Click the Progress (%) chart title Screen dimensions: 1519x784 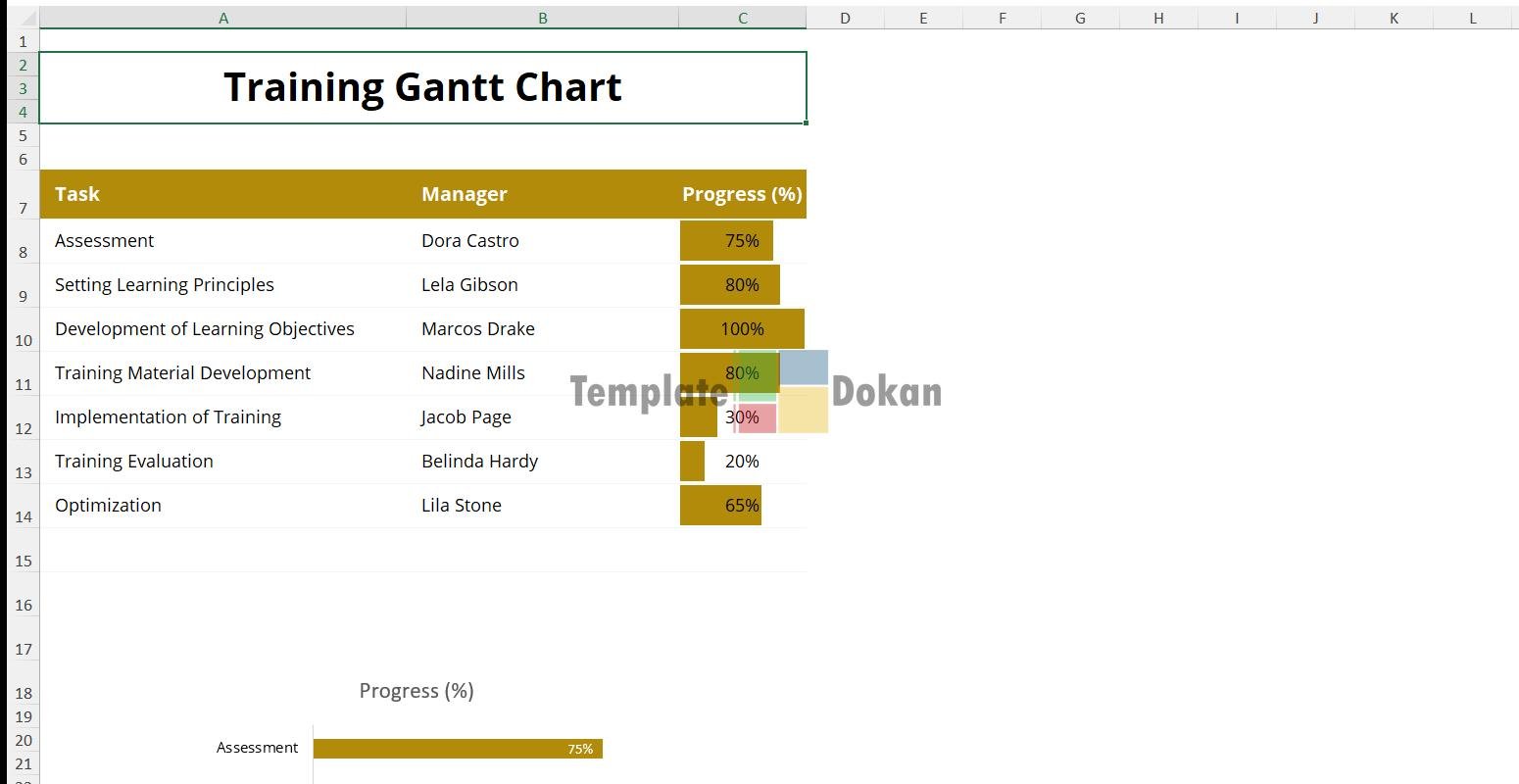pyautogui.click(x=416, y=691)
